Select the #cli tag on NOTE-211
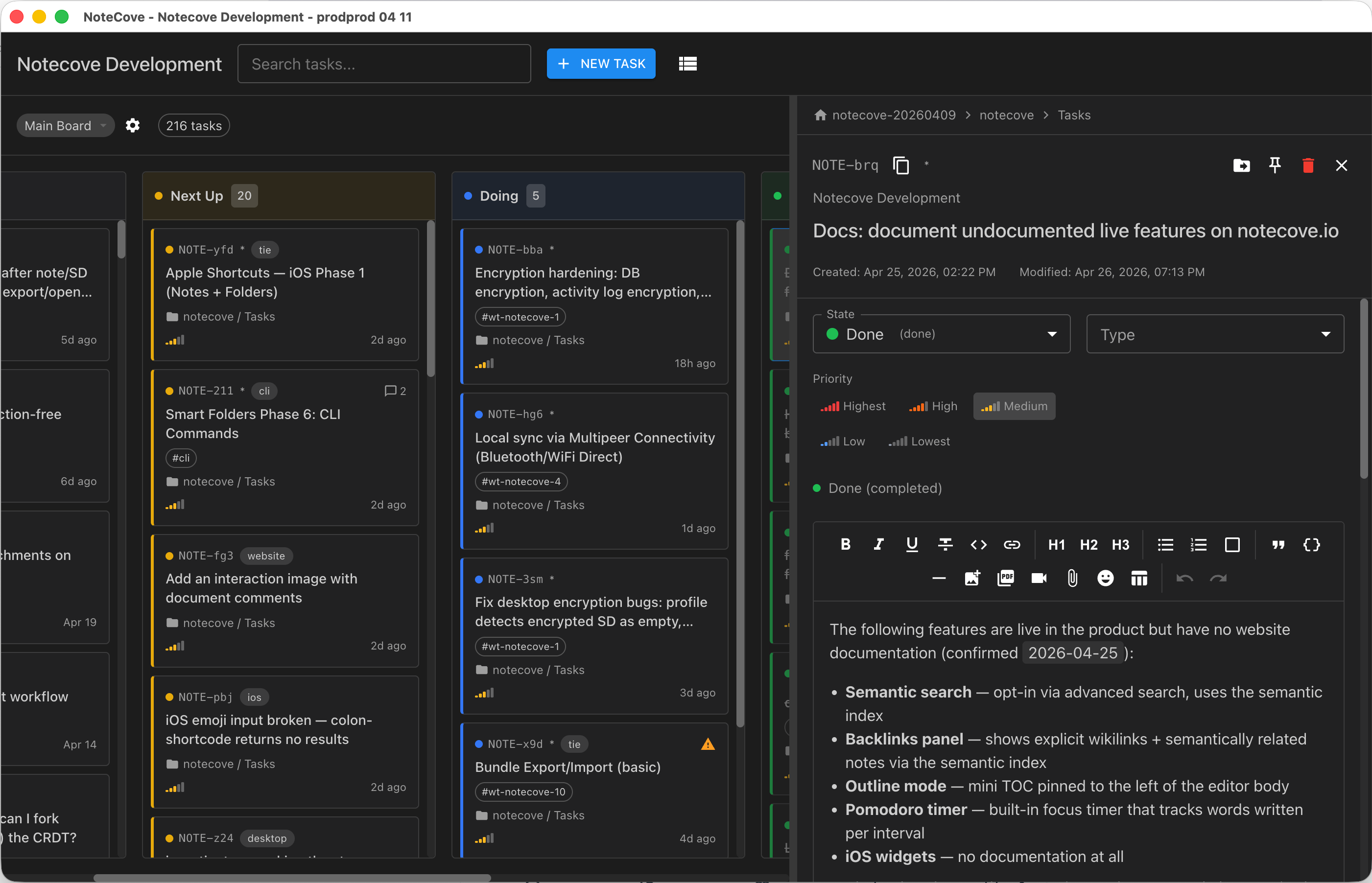The height and width of the screenshot is (883, 1372). point(181,458)
